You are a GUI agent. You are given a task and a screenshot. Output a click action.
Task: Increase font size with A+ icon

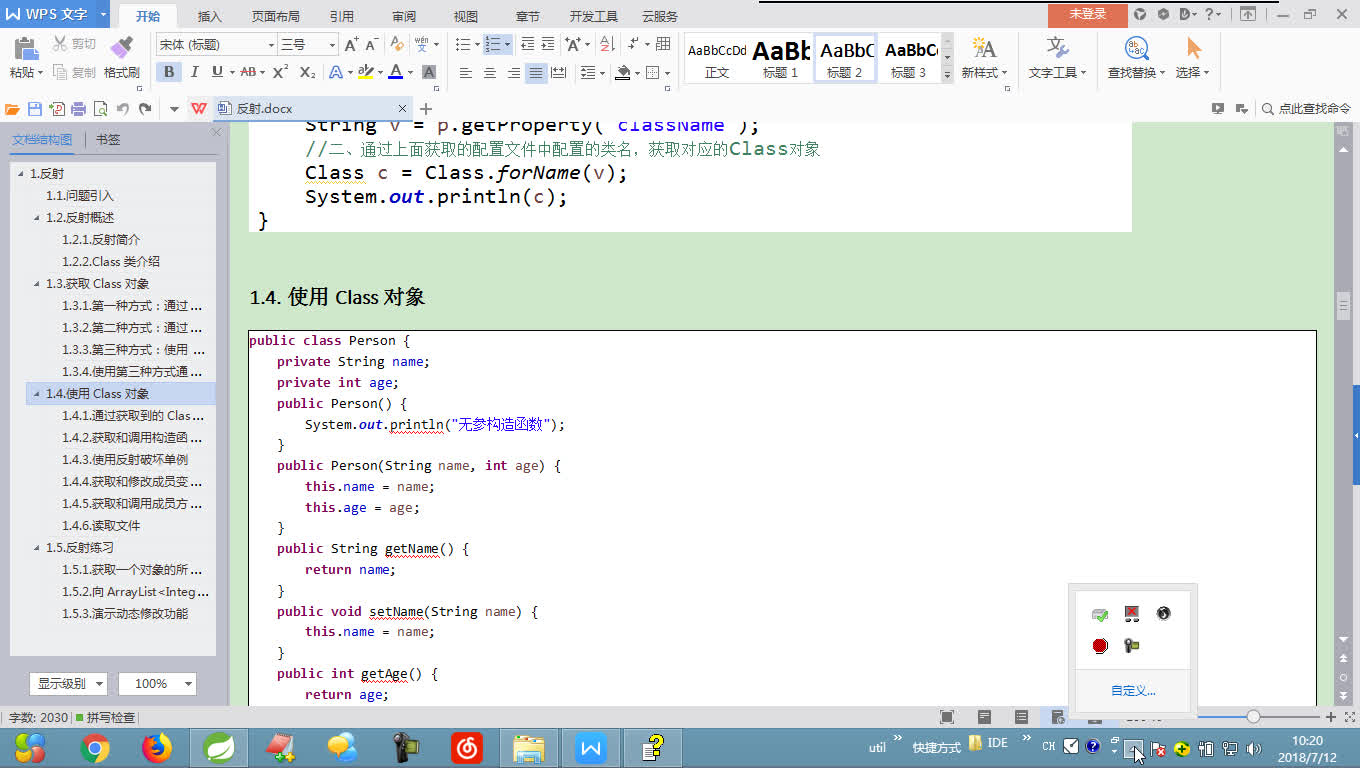coord(351,45)
